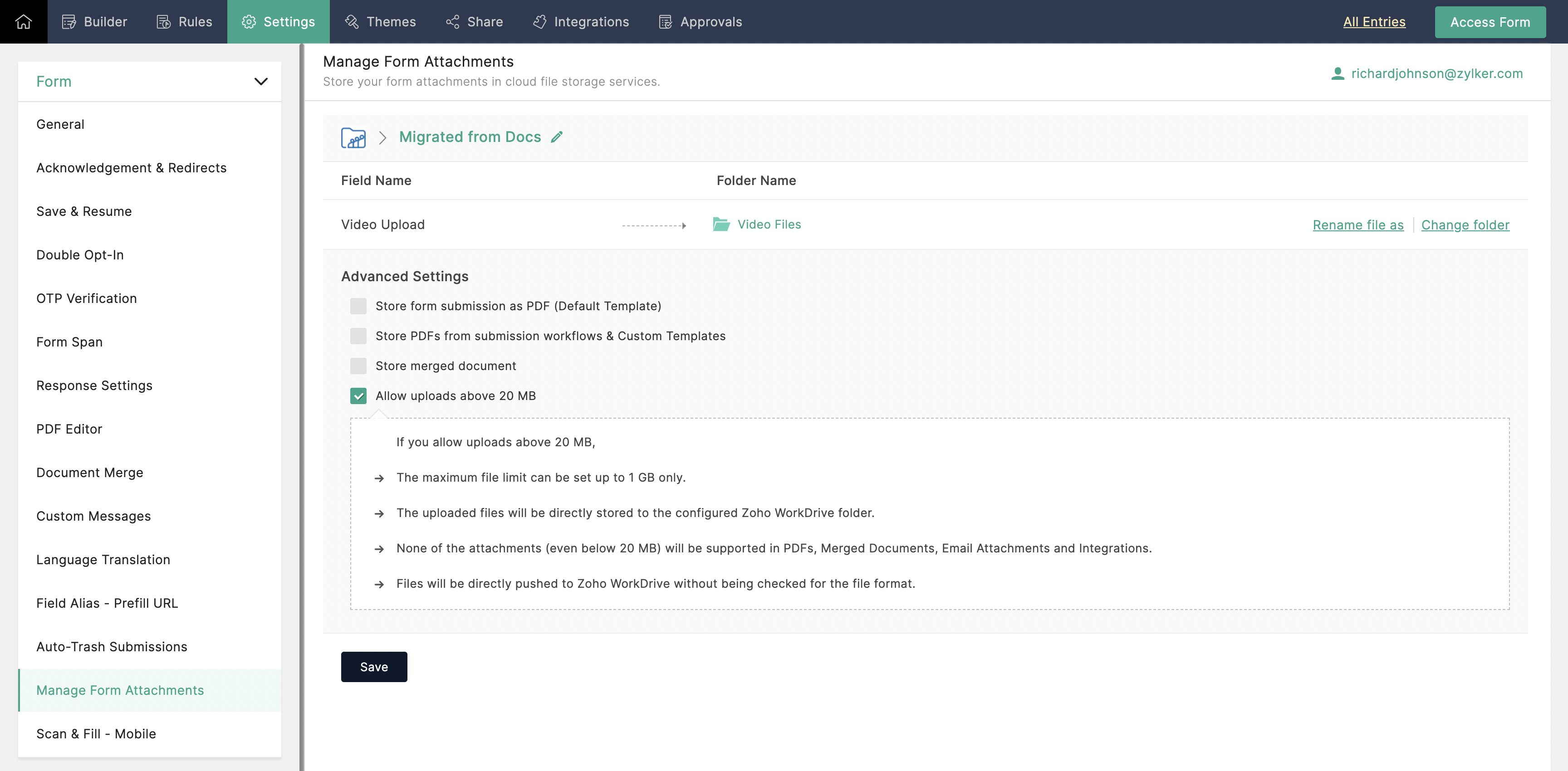The width and height of the screenshot is (1568, 771).
Task: Click the Save button
Action: pos(374,667)
